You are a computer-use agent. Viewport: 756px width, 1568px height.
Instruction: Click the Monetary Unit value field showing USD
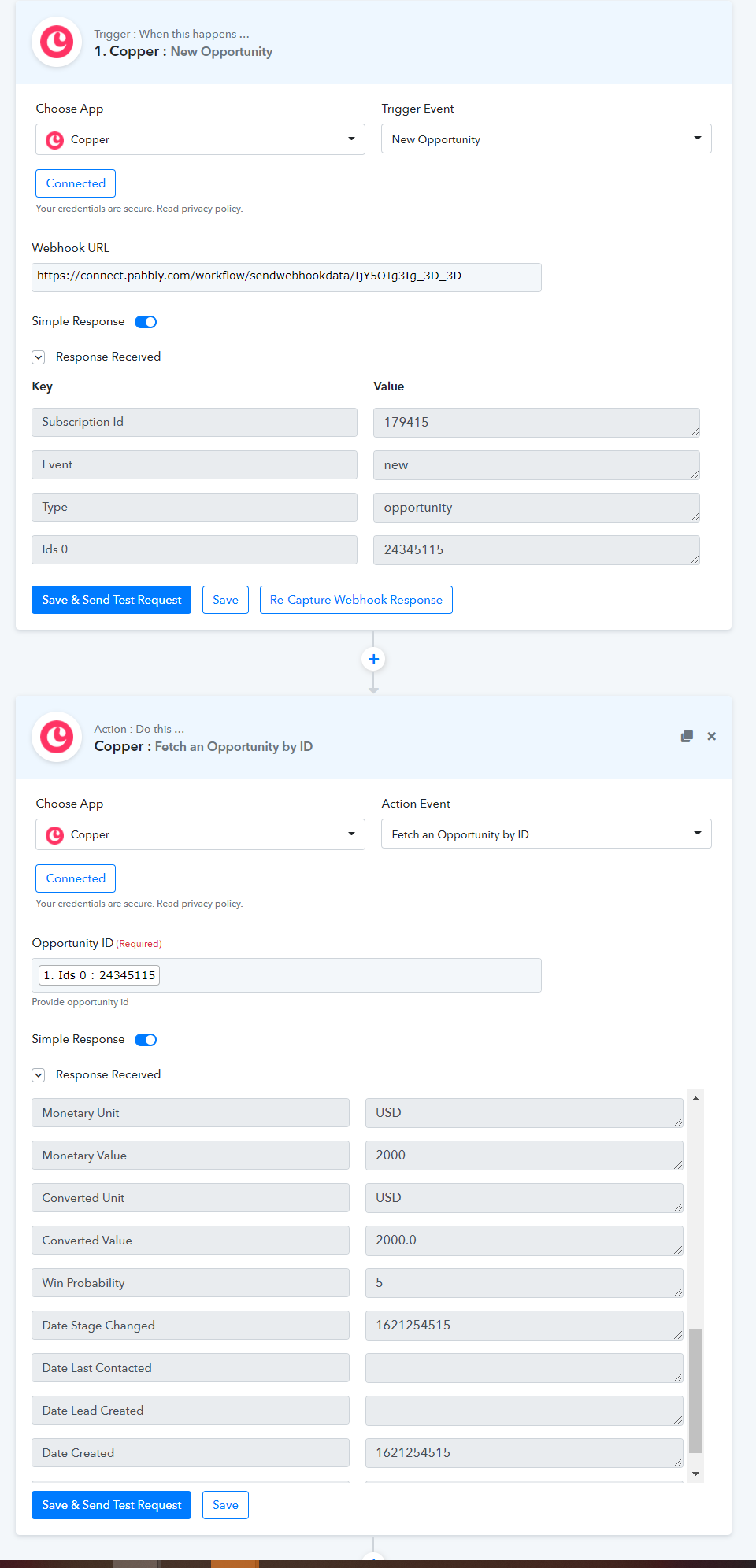pyautogui.click(x=524, y=1113)
